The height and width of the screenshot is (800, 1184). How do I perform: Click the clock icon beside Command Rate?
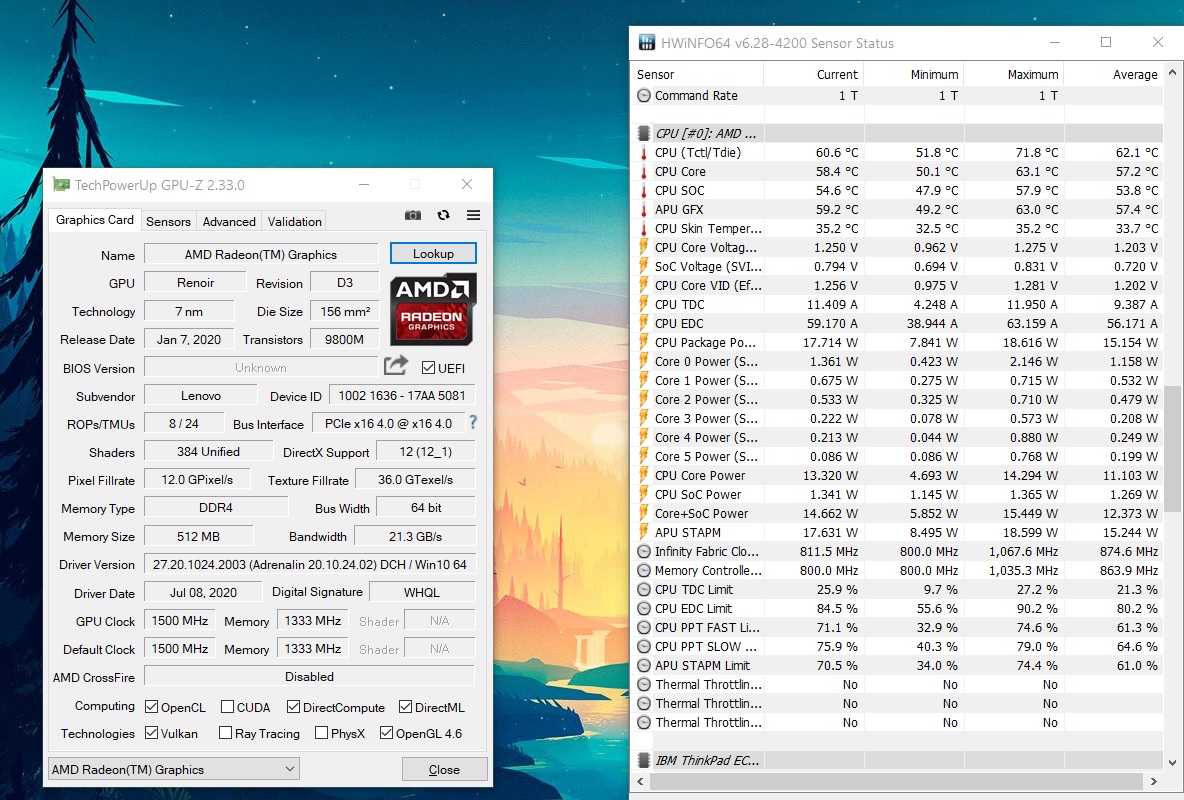[644, 95]
